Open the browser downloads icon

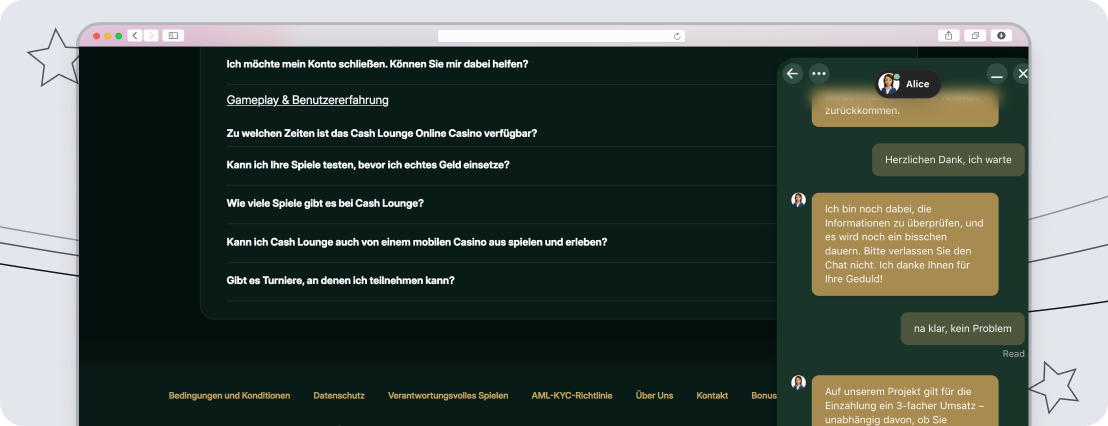[1001, 35]
